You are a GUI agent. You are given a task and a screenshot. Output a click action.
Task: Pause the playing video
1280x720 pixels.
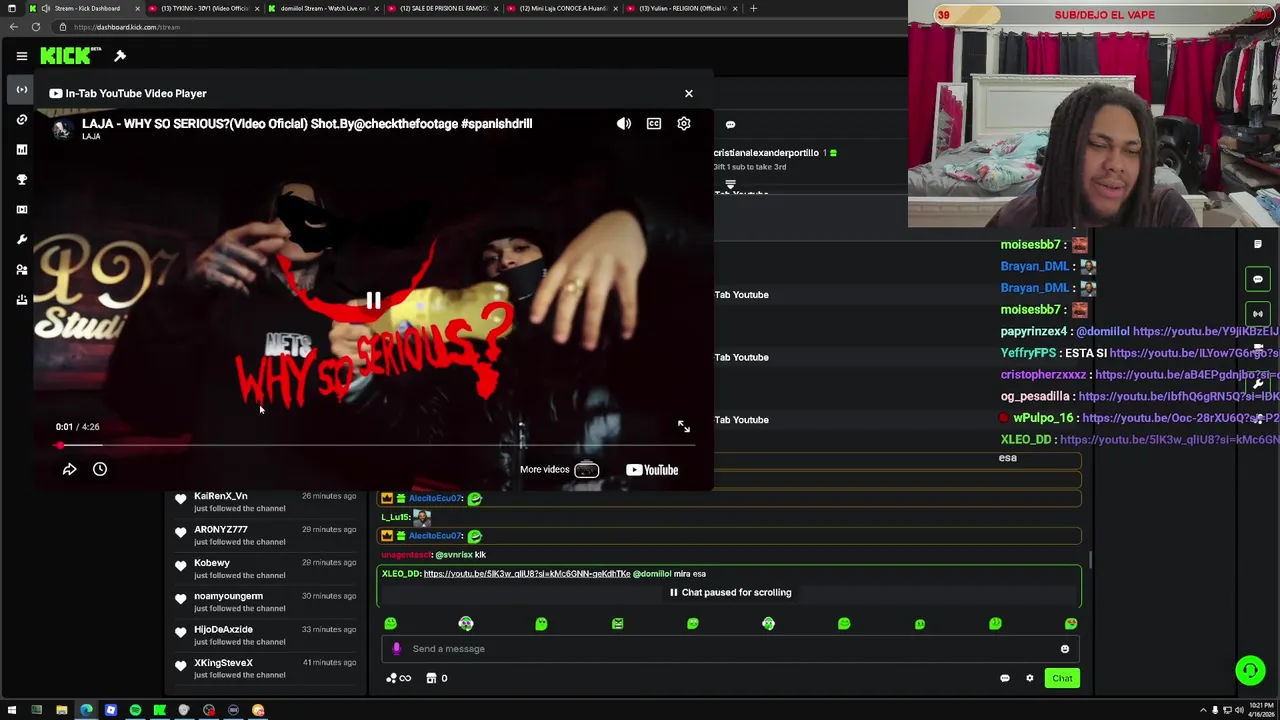tap(373, 300)
